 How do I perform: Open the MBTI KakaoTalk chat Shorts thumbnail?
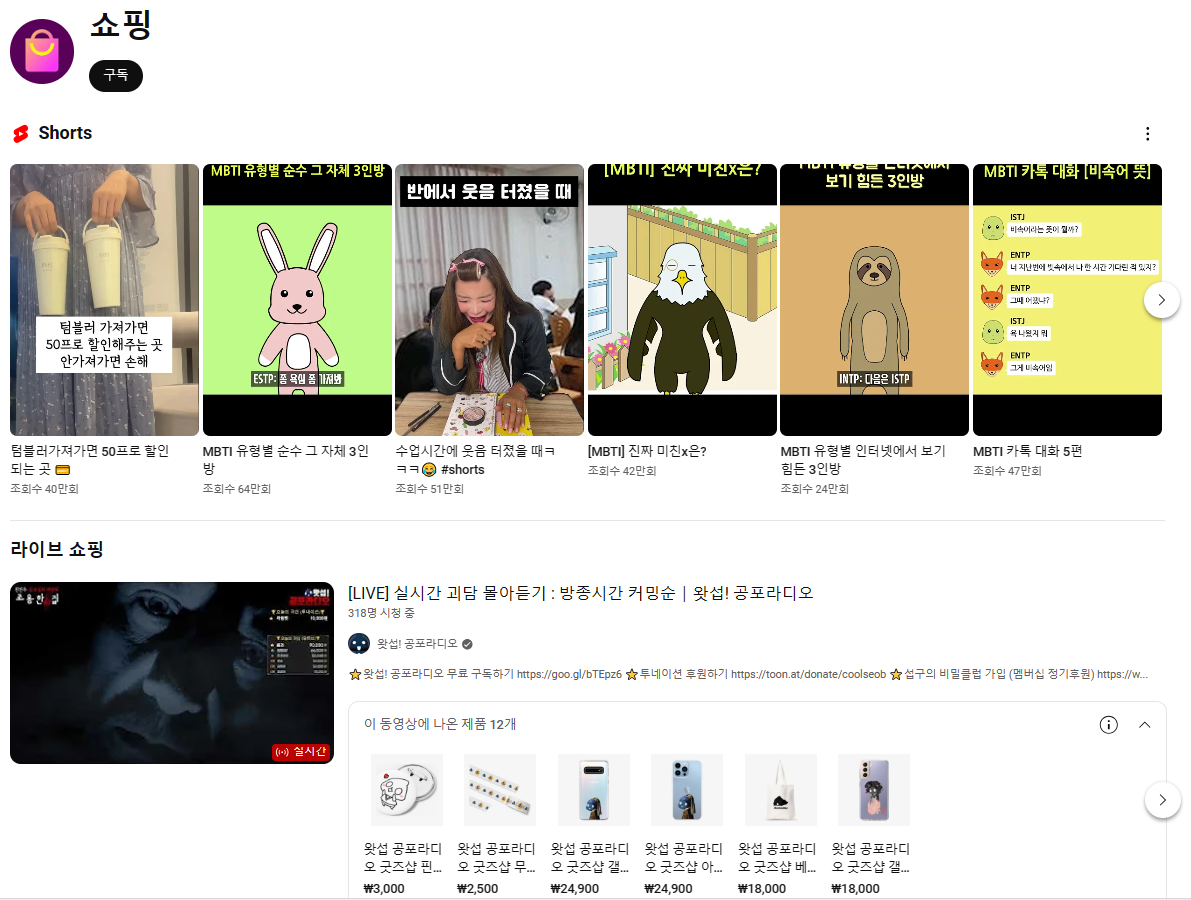pos(1067,300)
